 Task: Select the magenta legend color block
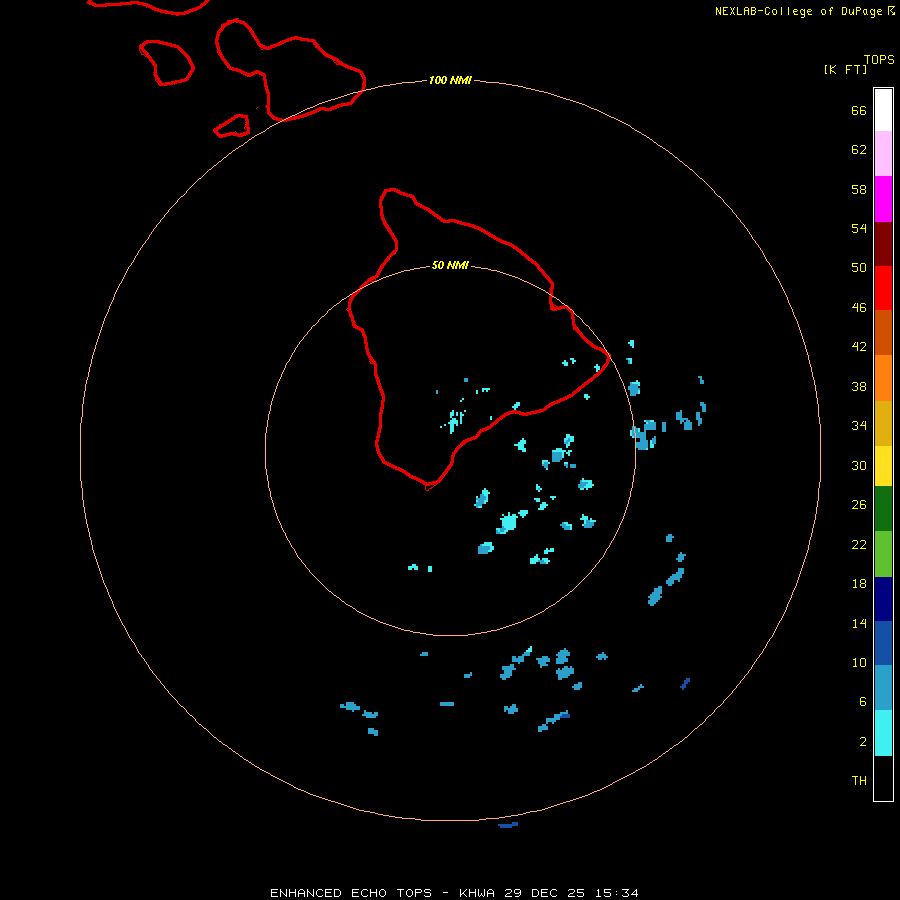pos(883,199)
